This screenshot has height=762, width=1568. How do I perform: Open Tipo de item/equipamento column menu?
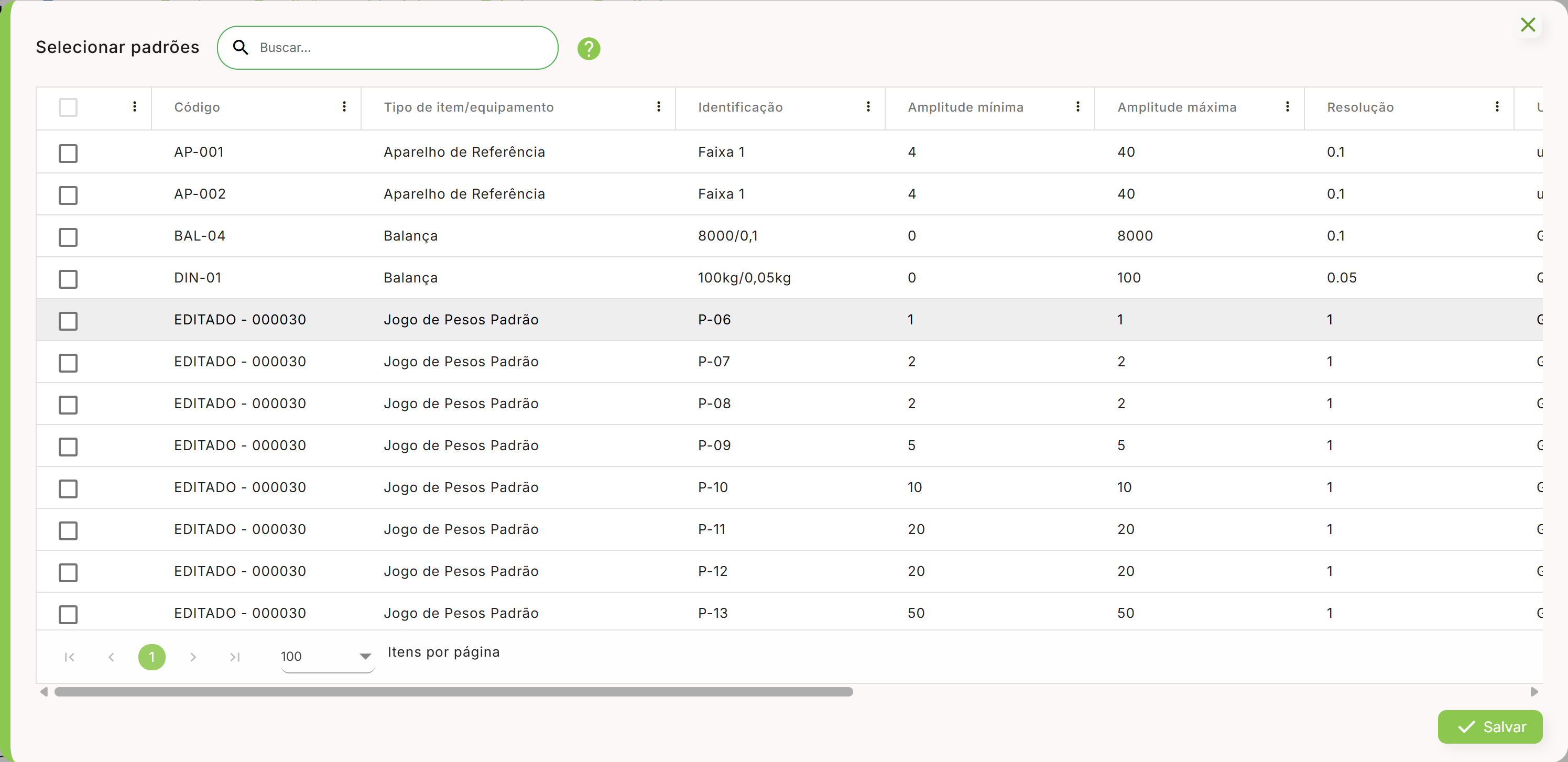click(659, 107)
